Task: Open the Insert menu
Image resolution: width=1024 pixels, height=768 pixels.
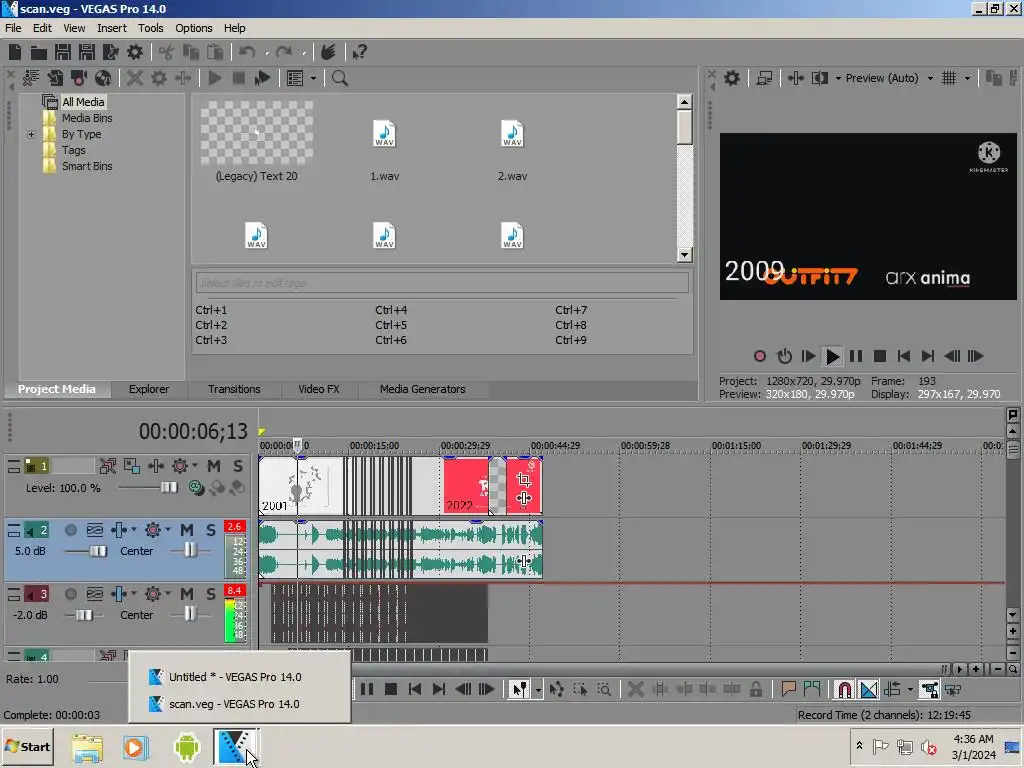Action: (112, 28)
